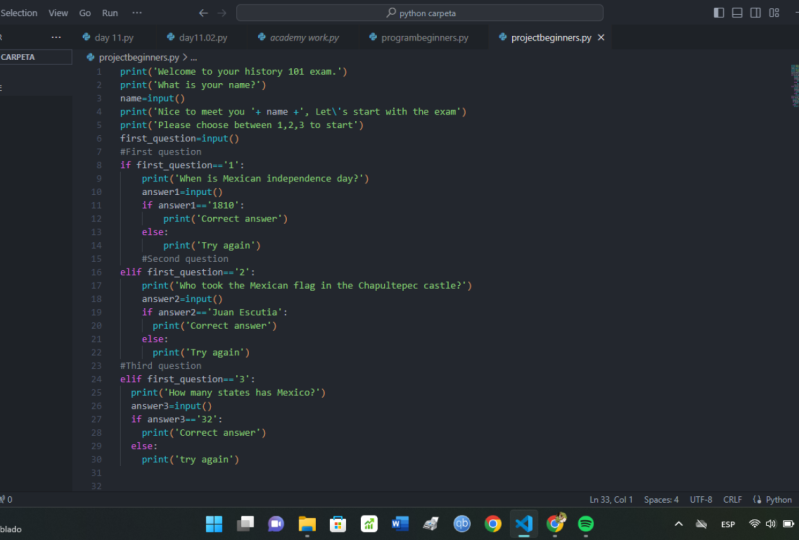
Task: Toggle the primary side bar layout icon
Action: coord(718,13)
